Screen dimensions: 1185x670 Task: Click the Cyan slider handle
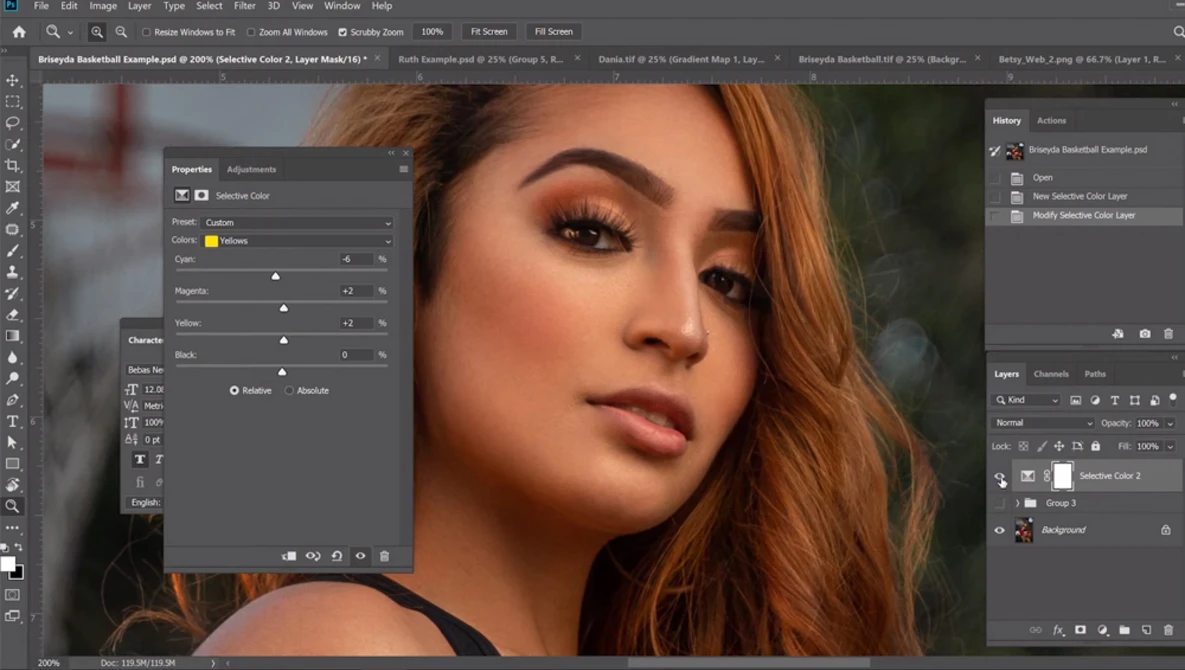[276, 276]
